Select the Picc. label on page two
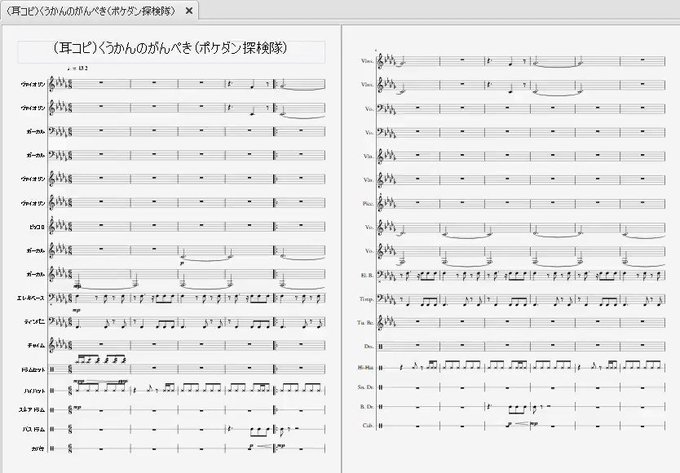 click(x=368, y=203)
